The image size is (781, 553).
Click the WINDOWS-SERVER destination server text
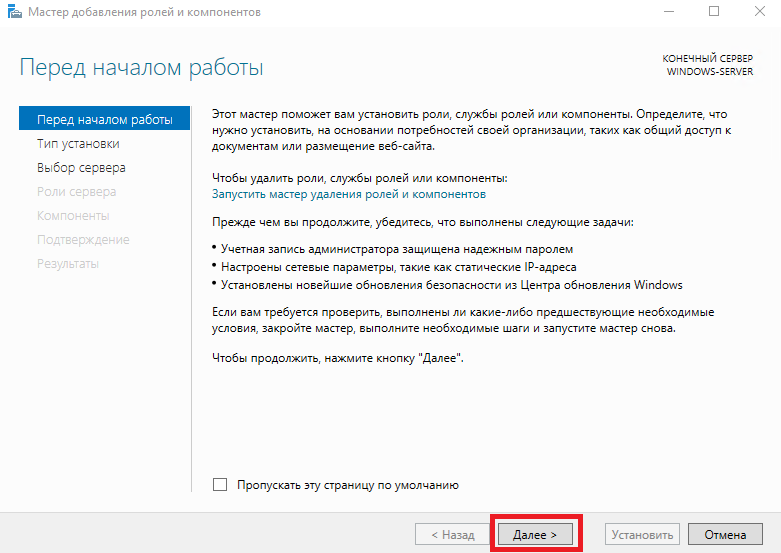710,72
